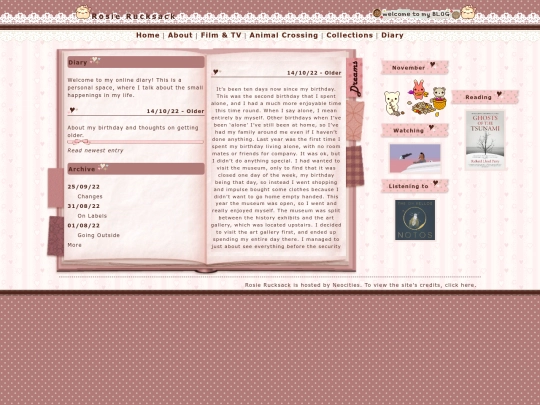Open the Notos album cover
540x405 pixels.
pyautogui.click(x=415, y=220)
